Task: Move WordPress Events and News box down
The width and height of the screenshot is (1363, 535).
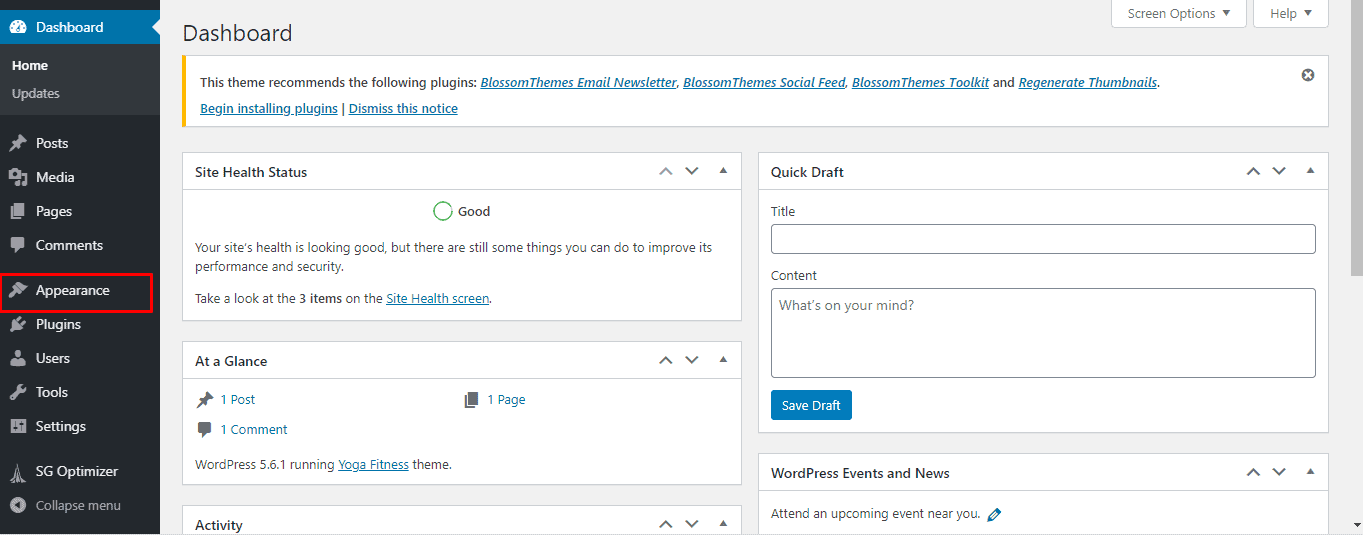Action: (x=1279, y=472)
